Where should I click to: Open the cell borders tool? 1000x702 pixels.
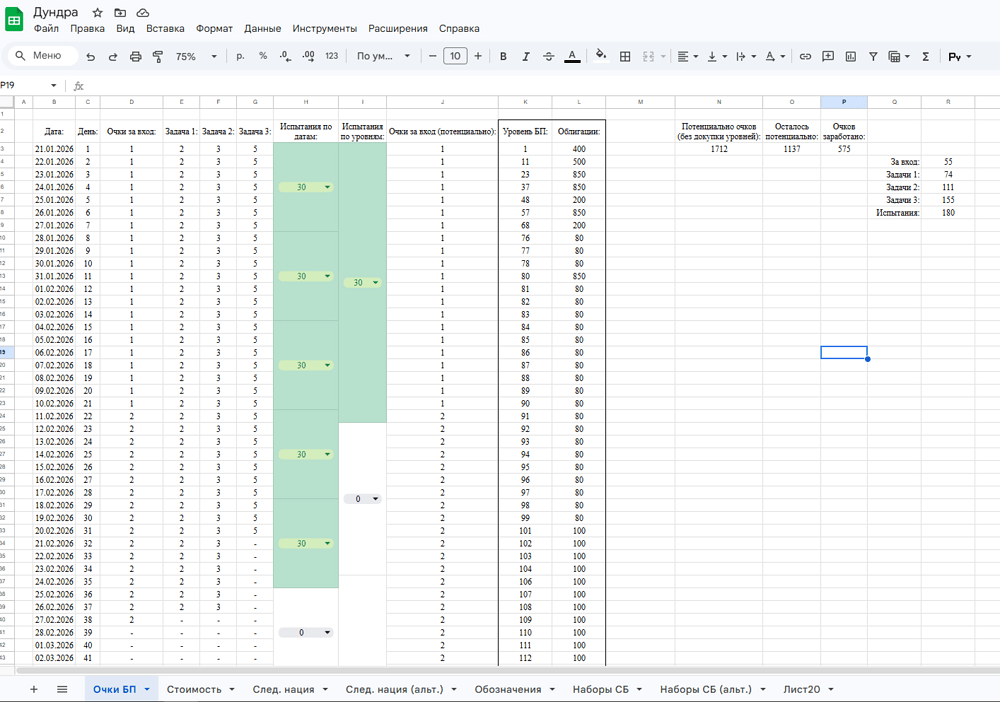(625, 57)
